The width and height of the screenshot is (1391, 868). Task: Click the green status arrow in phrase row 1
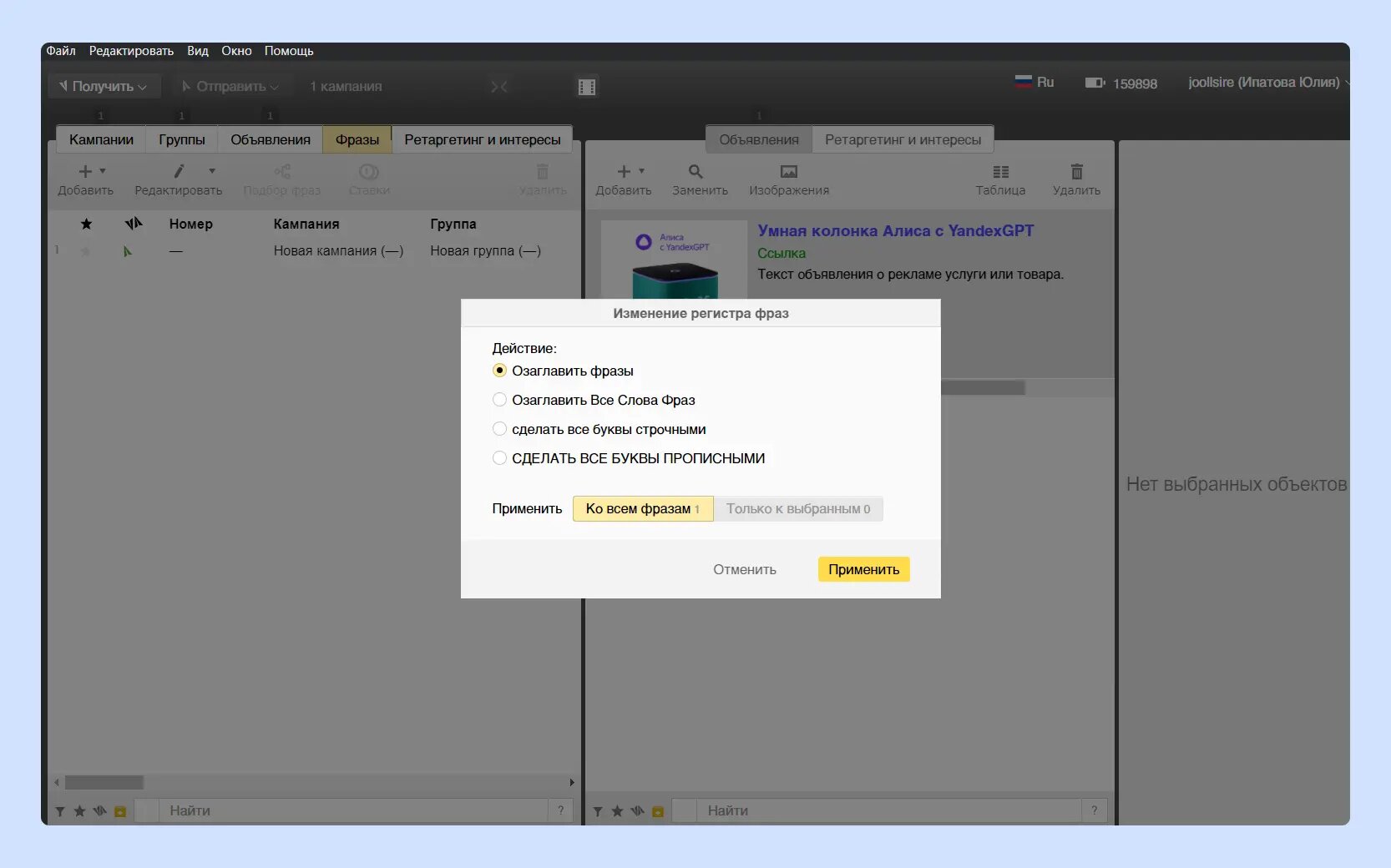tap(128, 251)
